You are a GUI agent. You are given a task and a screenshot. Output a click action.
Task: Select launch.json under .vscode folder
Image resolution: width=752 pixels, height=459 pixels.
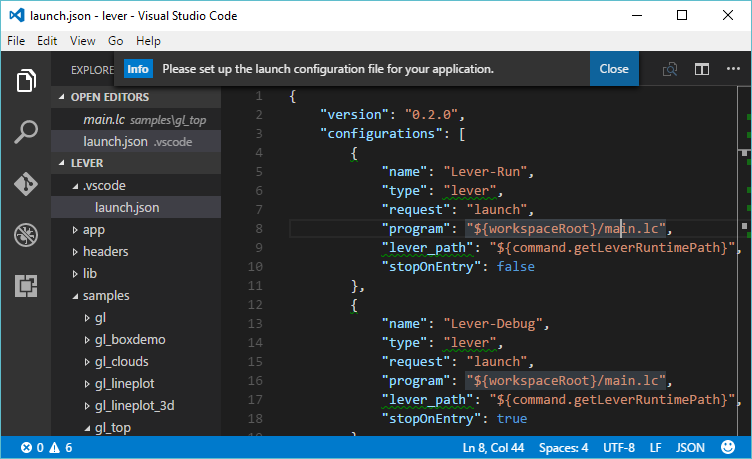[x=126, y=208]
